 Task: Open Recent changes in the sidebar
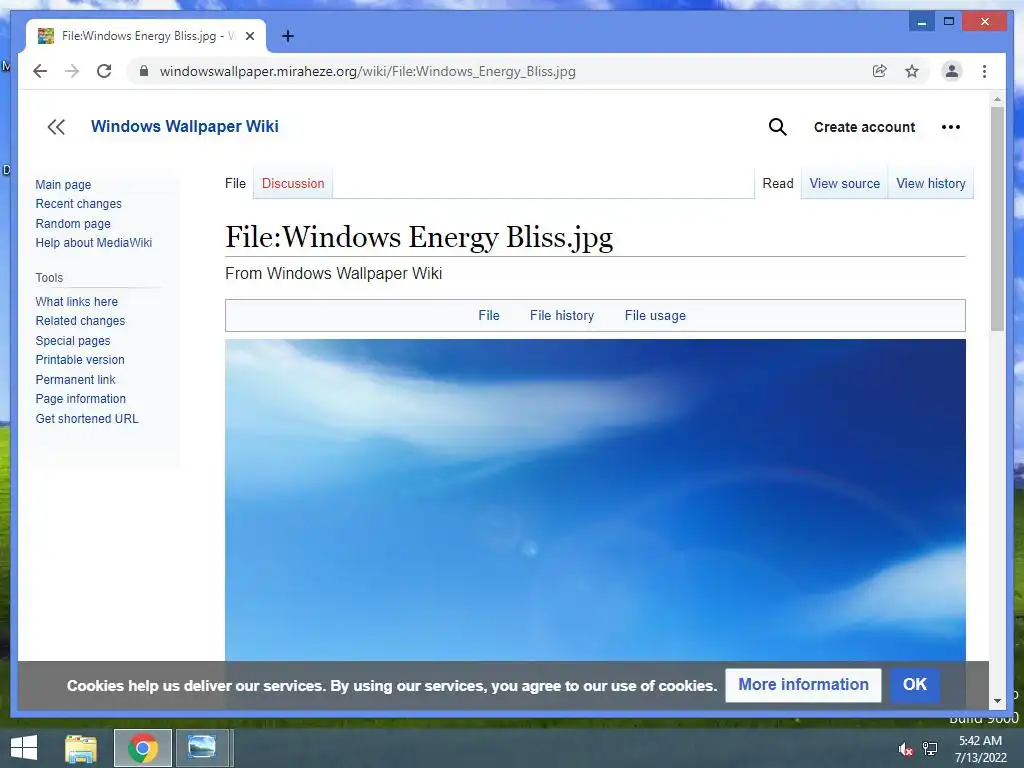[78, 204]
